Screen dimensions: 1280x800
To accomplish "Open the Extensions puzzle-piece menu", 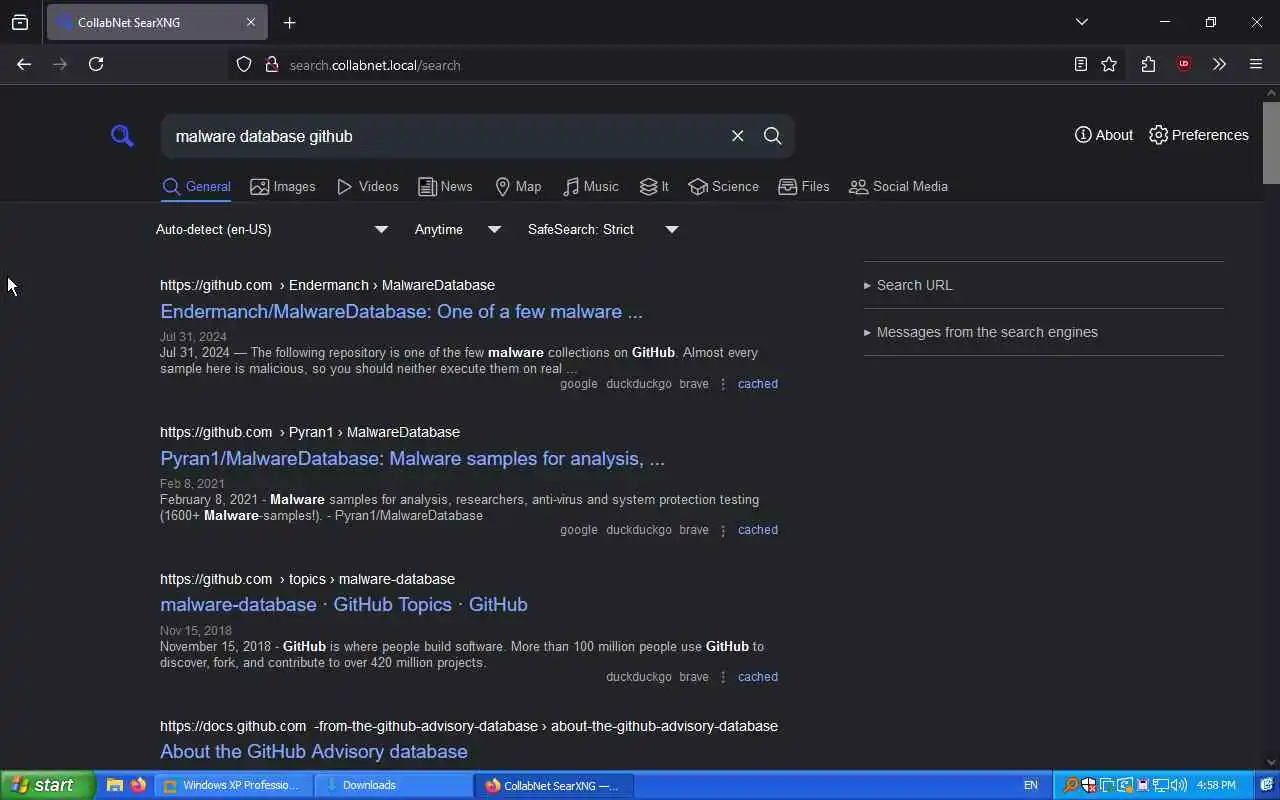I will [x=1148, y=64].
